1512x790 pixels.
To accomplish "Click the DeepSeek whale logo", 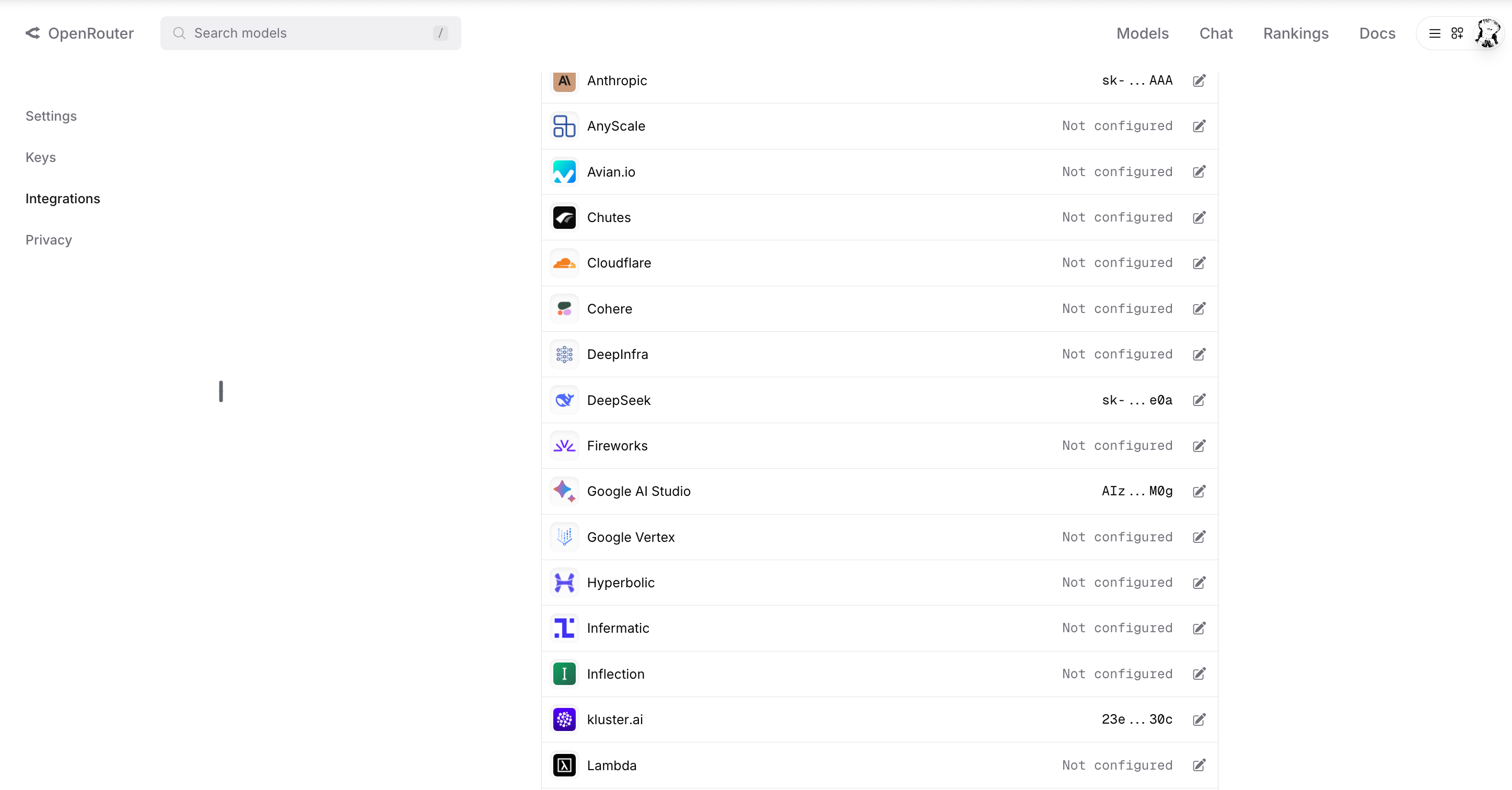I will coord(564,400).
